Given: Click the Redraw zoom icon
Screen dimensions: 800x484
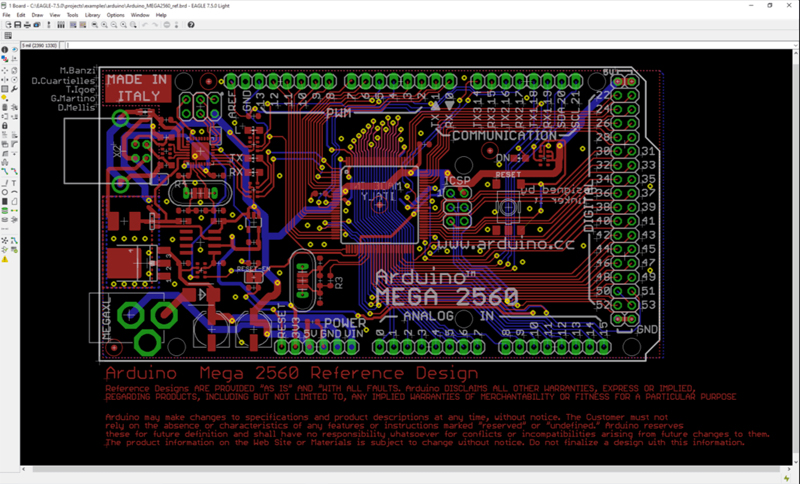Looking at the screenshot, I should tap(123, 24).
